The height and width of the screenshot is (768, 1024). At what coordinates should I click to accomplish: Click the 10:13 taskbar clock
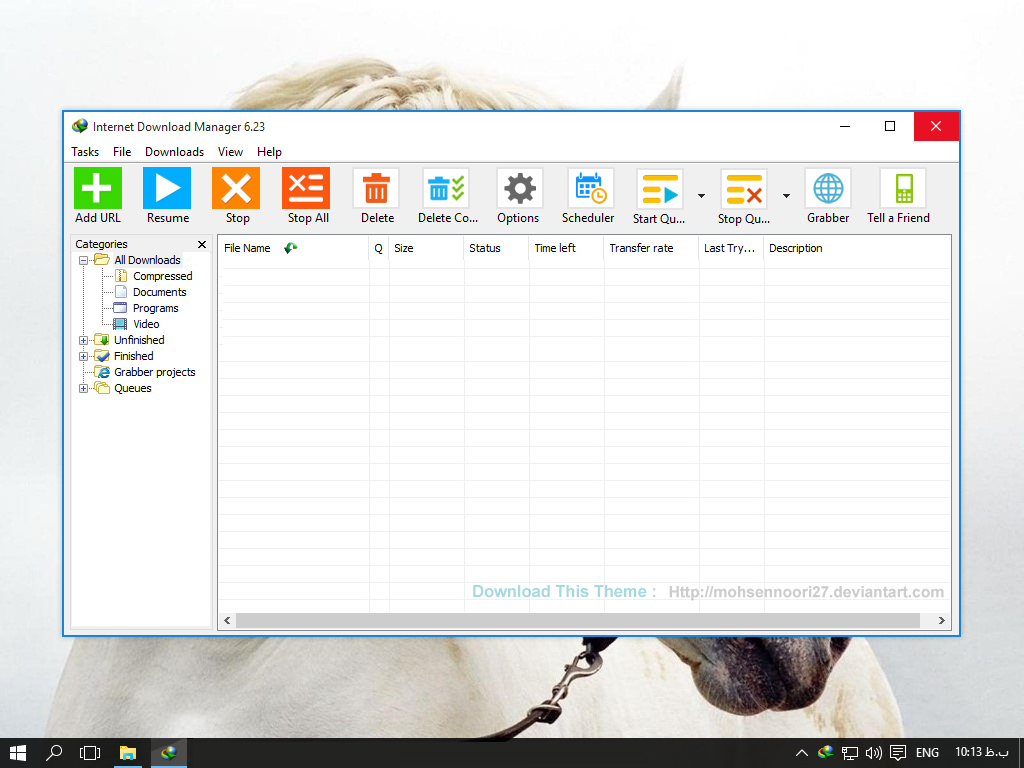[x=982, y=752]
